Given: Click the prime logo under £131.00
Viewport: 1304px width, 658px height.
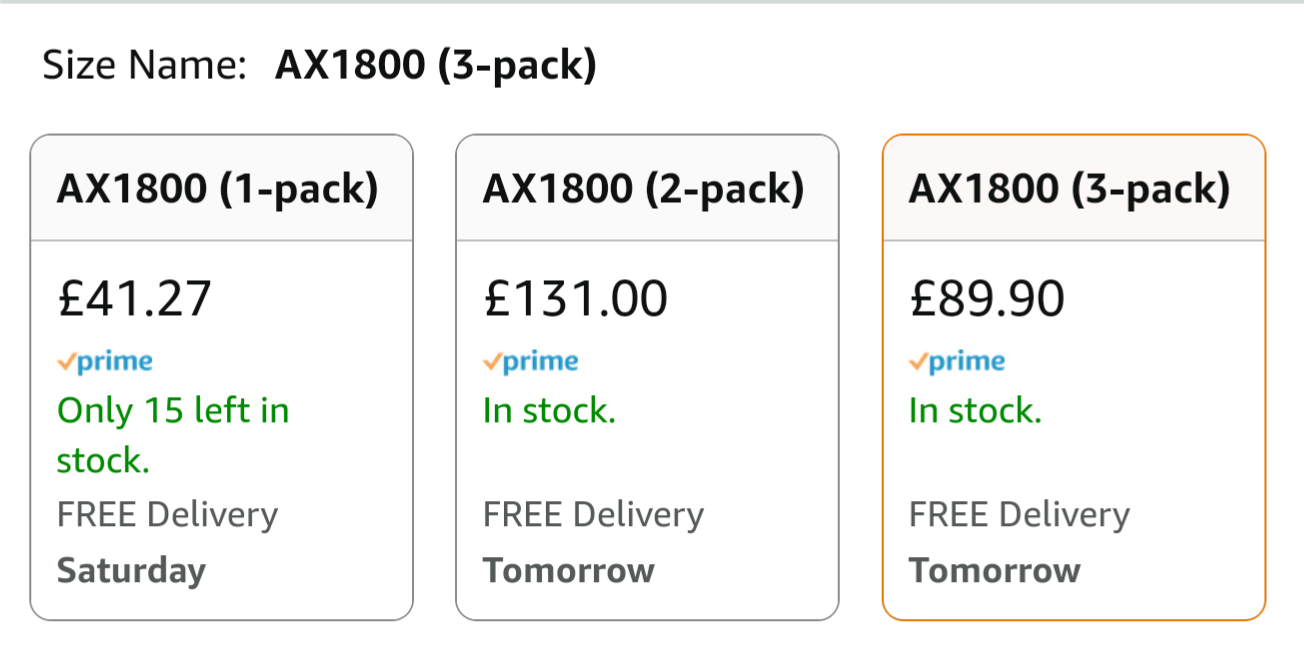Looking at the screenshot, I should [x=531, y=362].
